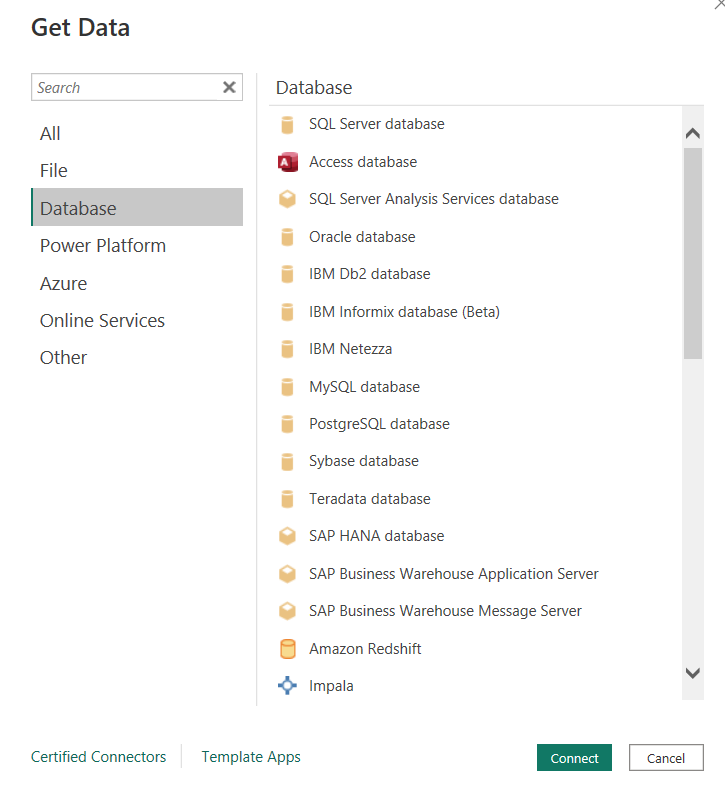
Task: Click the blue Impala connector icon
Action: point(288,686)
